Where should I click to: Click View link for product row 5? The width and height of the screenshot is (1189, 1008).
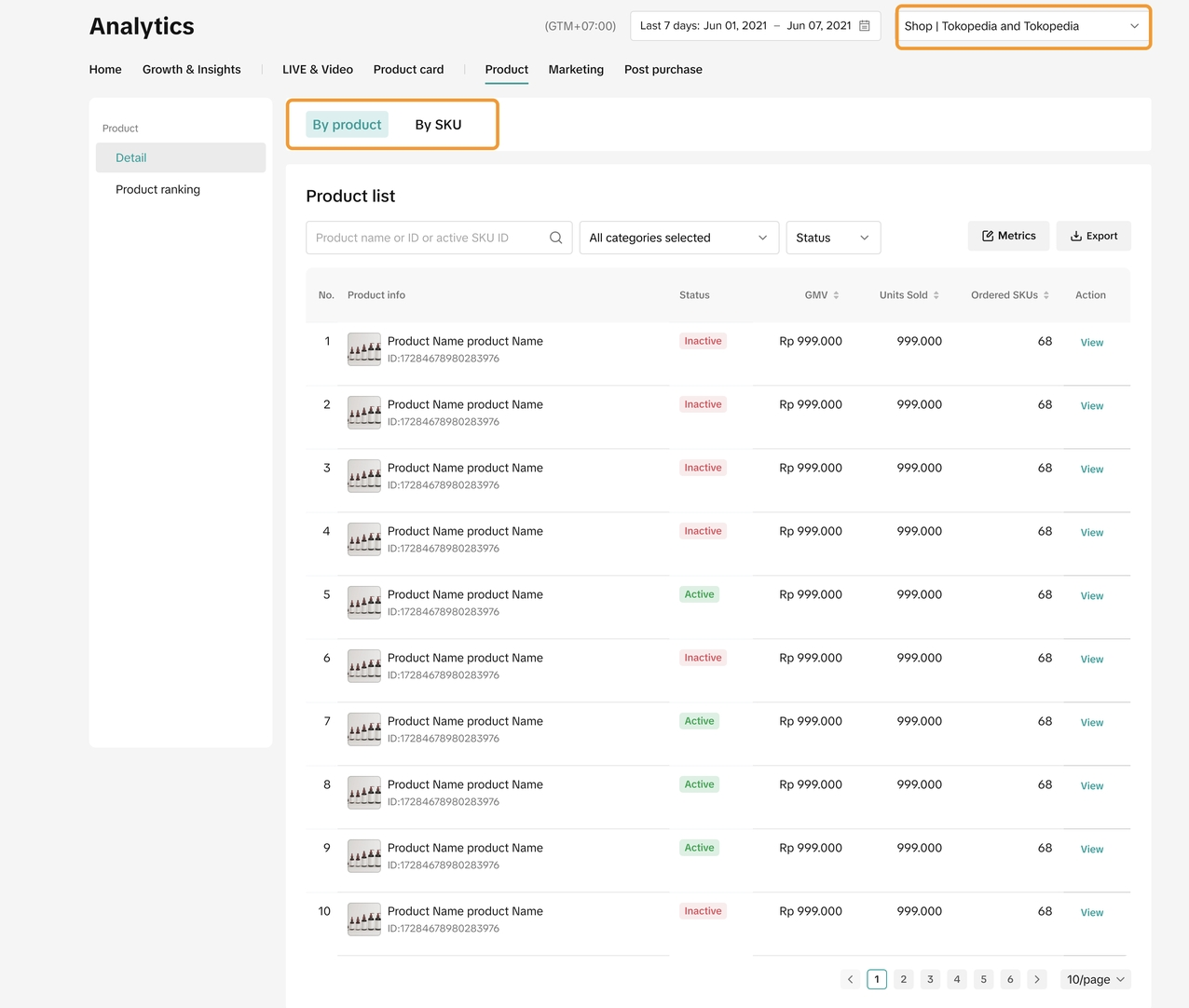point(1091,596)
